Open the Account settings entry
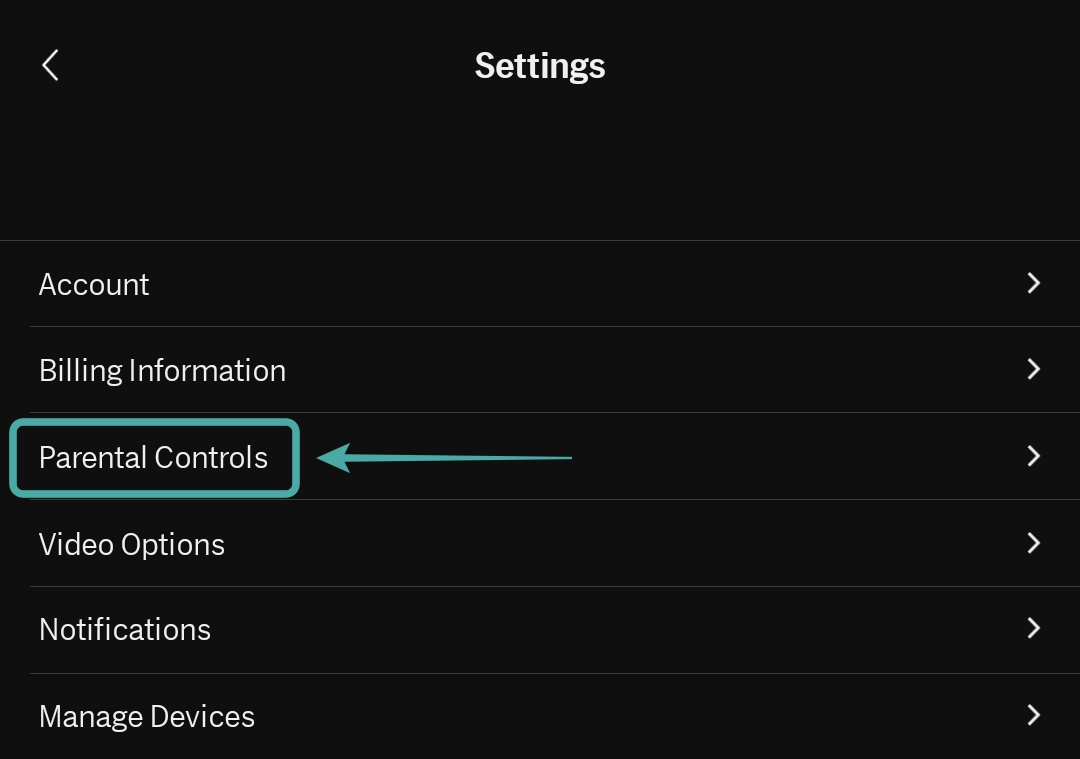This screenshot has height=759, width=1080. pyautogui.click(x=94, y=285)
